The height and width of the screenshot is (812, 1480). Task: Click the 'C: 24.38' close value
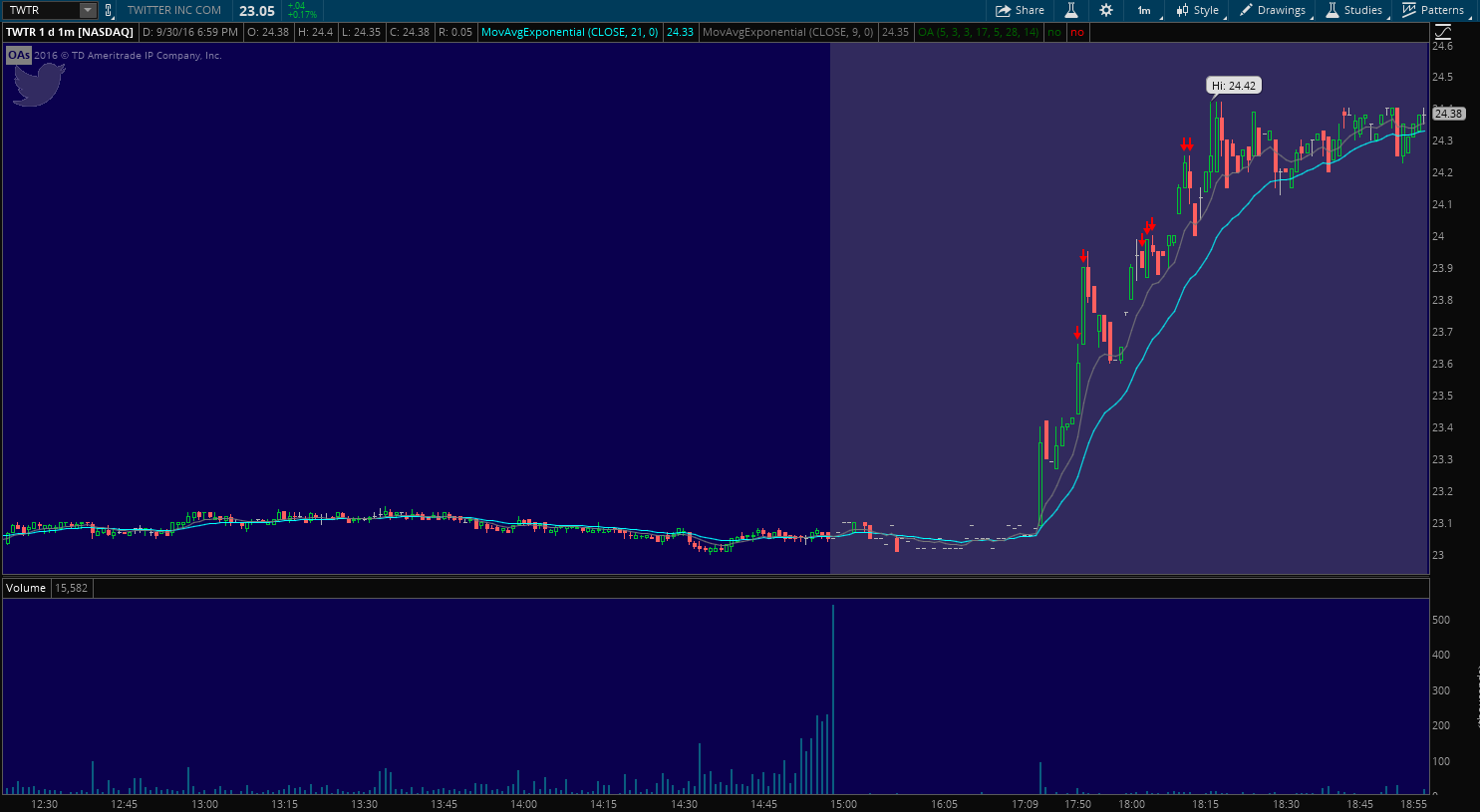click(x=410, y=32)
